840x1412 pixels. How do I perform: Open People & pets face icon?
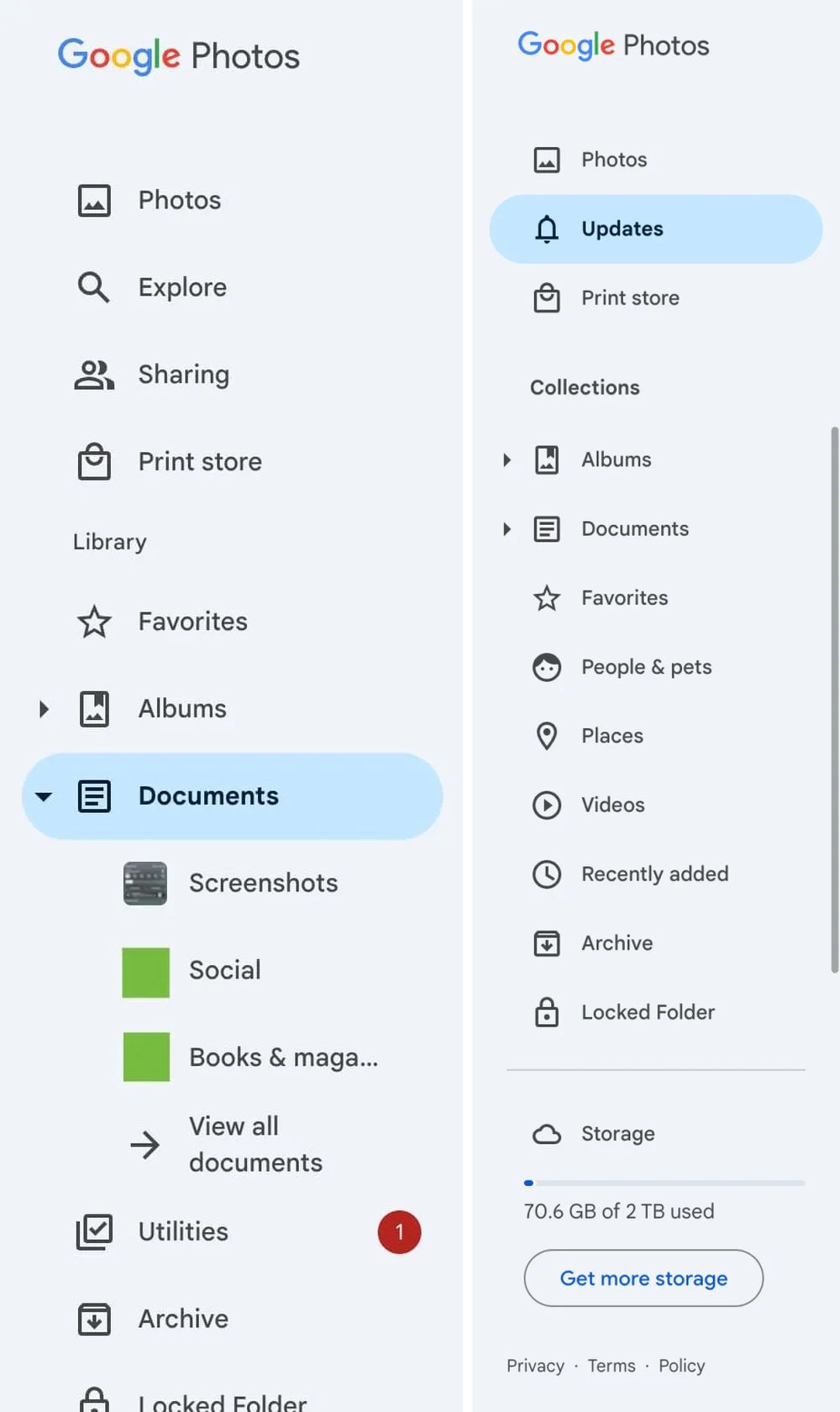pyautogui.click(x=547, y=667)
